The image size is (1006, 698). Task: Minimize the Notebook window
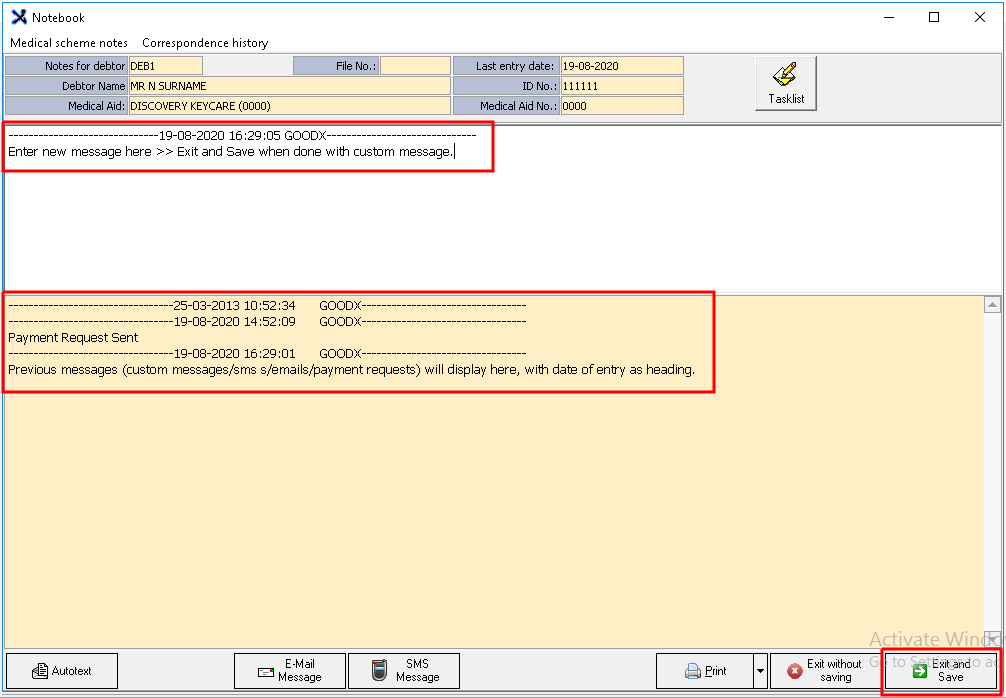click(x=889, y=17)
